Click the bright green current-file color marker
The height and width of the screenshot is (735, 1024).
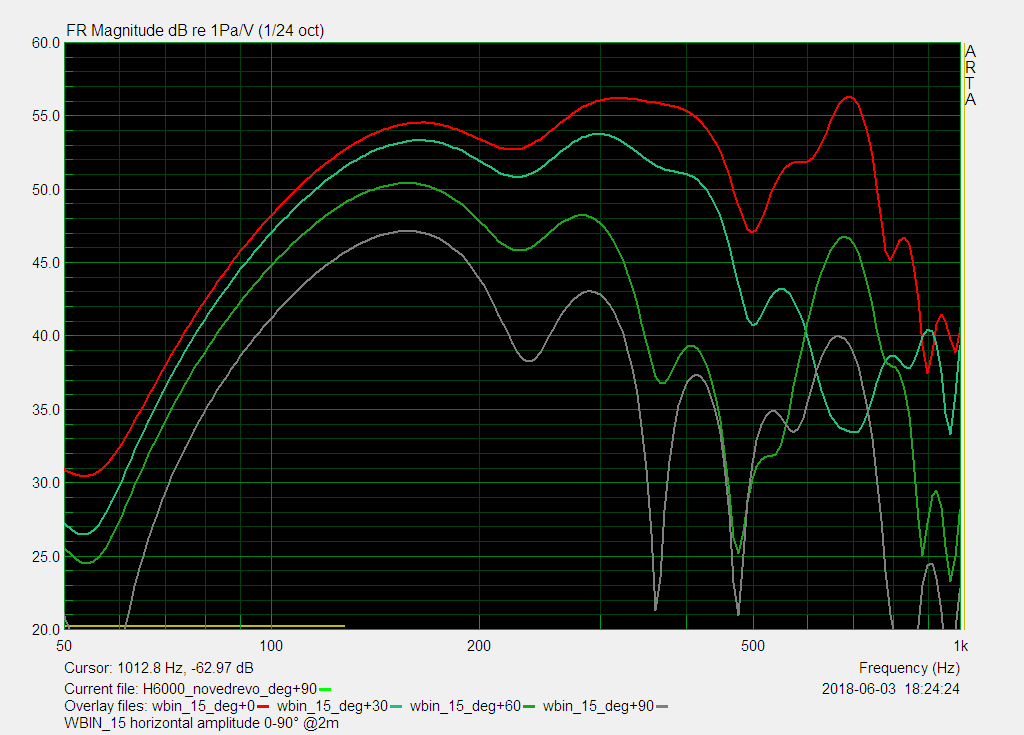(x=325, y=690)
